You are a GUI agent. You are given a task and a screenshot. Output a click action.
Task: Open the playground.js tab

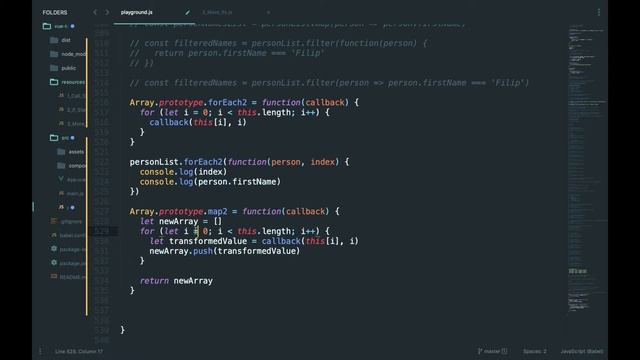[x=136, y=12]
